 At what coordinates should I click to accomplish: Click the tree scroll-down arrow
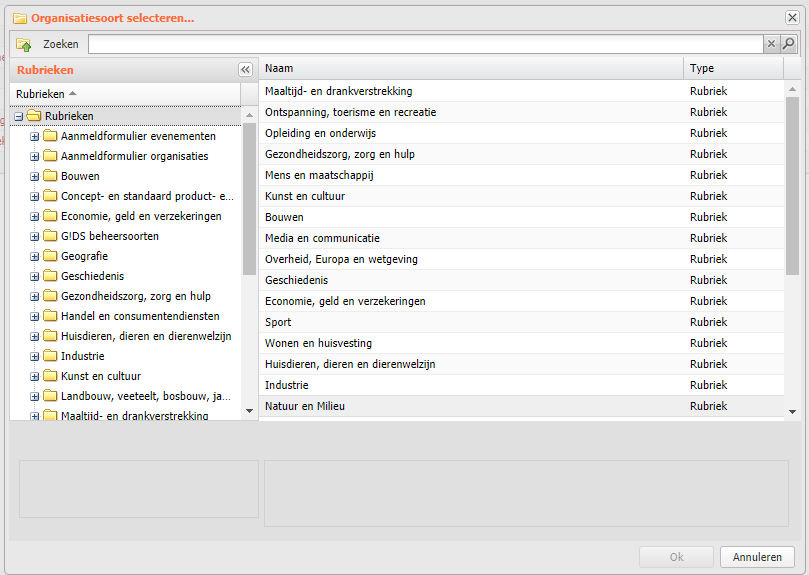point(250,411)
